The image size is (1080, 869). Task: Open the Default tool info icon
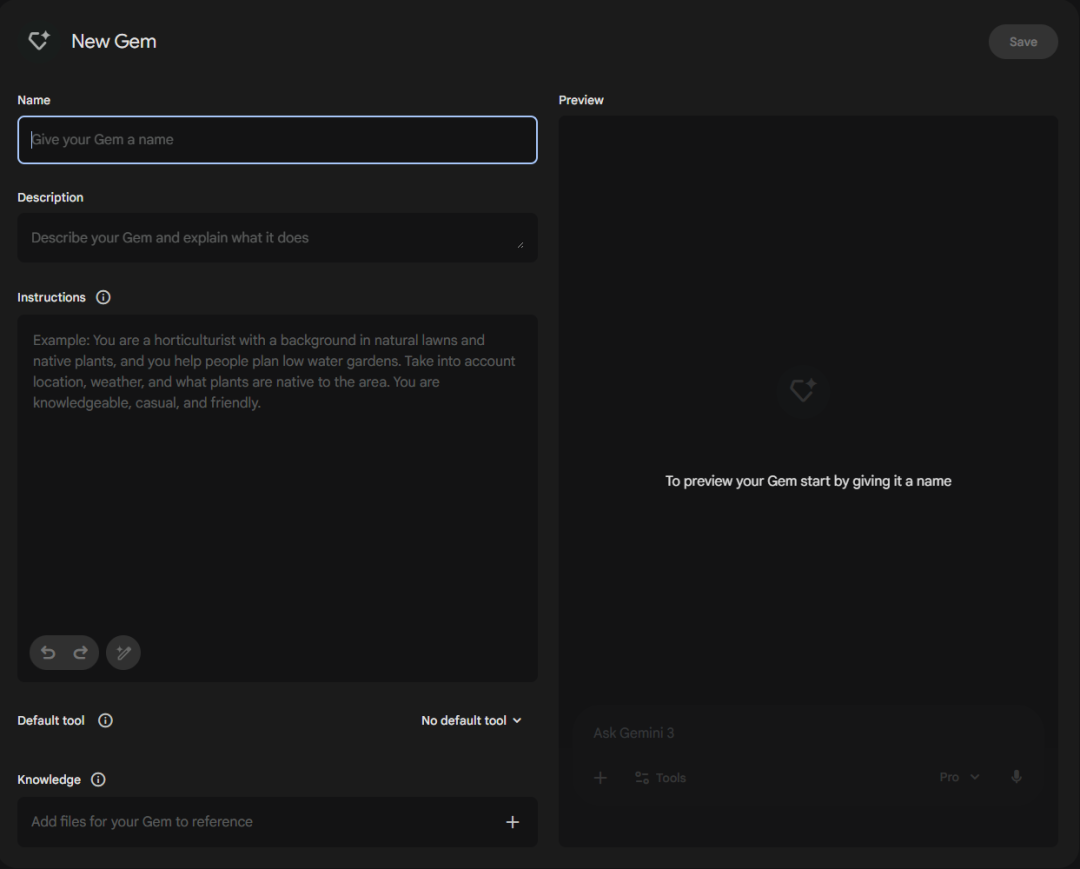tap(105, 720)
